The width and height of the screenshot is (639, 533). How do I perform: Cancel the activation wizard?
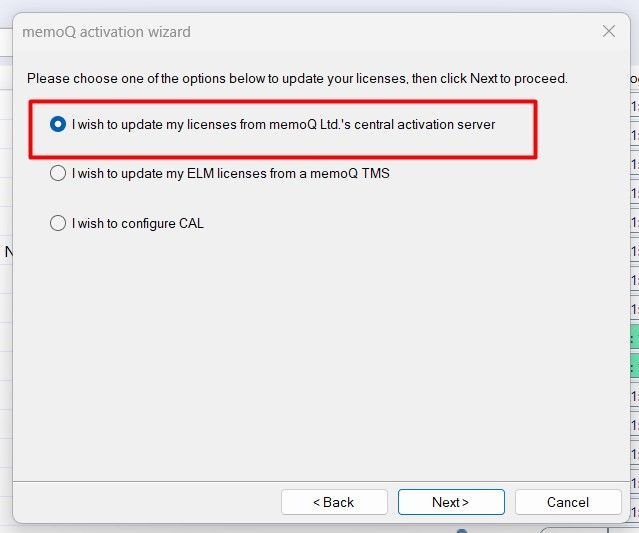point(568,502)
